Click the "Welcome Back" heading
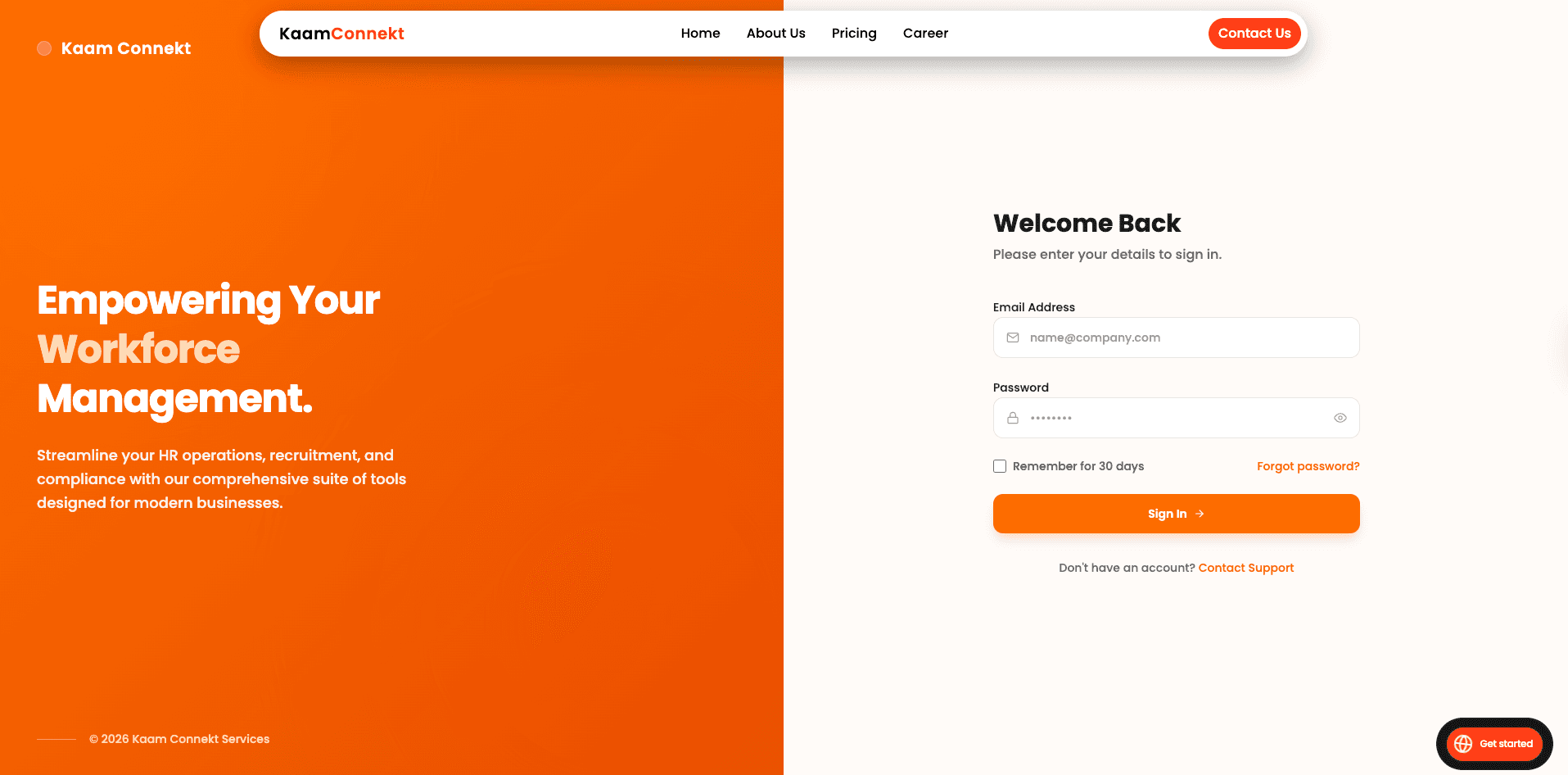This screenshot has height=775, width=1568. point(1087,223)
